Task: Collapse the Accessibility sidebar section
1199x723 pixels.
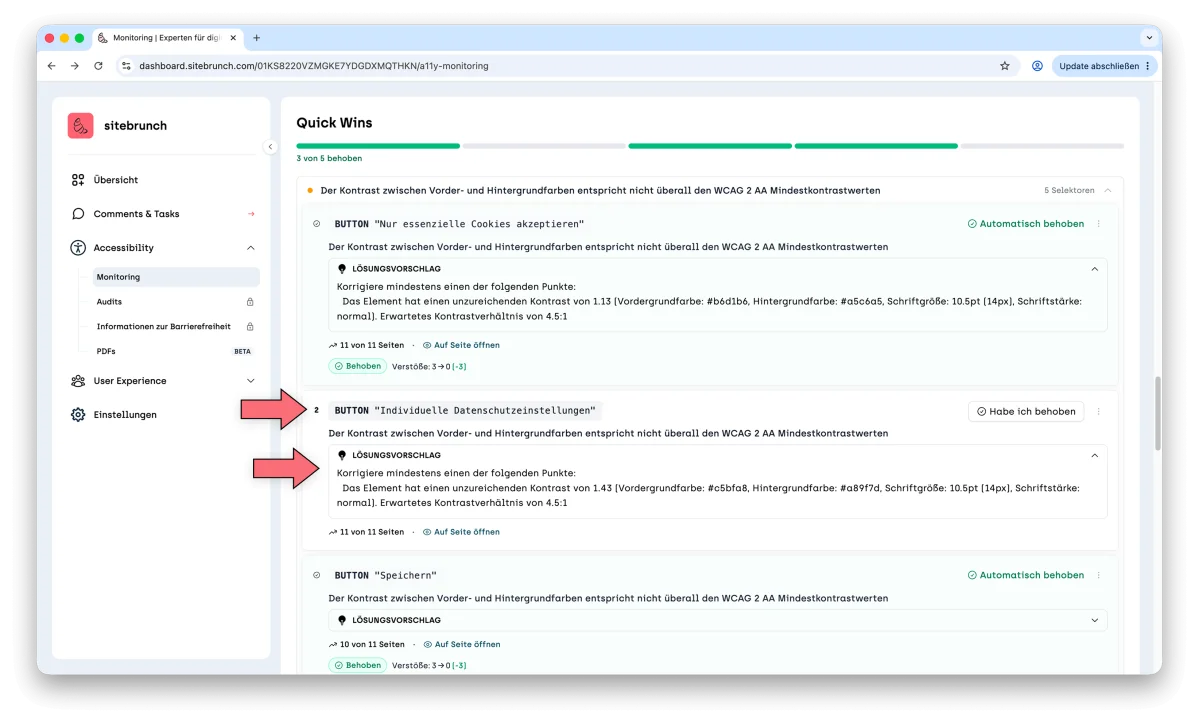Action: tap(250, 248)
